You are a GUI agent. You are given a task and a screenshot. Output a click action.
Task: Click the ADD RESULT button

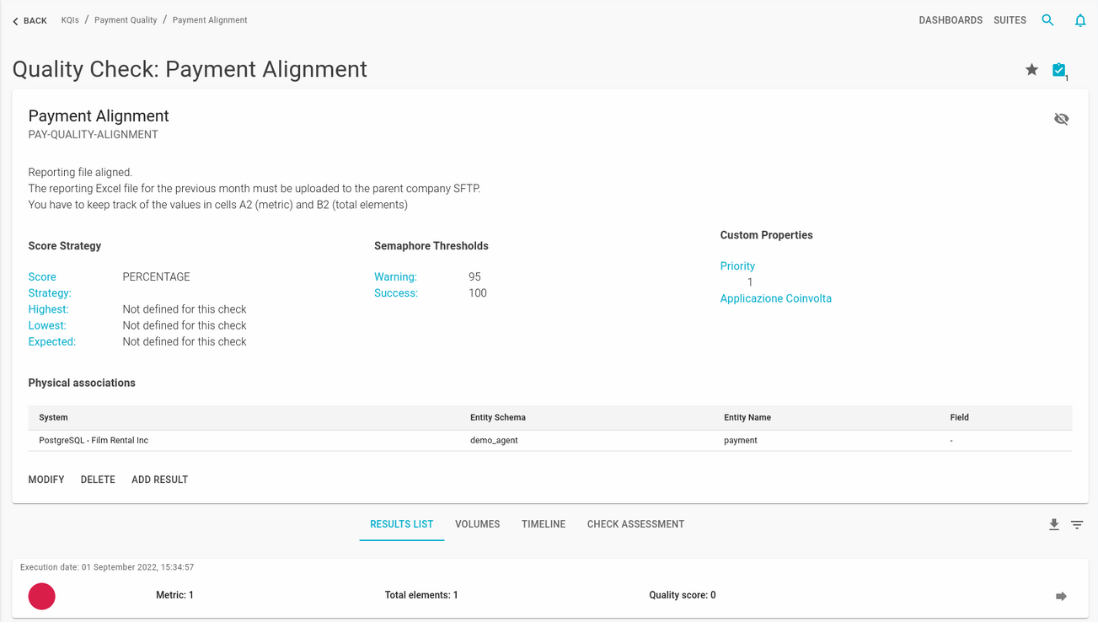(x=160, y=480)
